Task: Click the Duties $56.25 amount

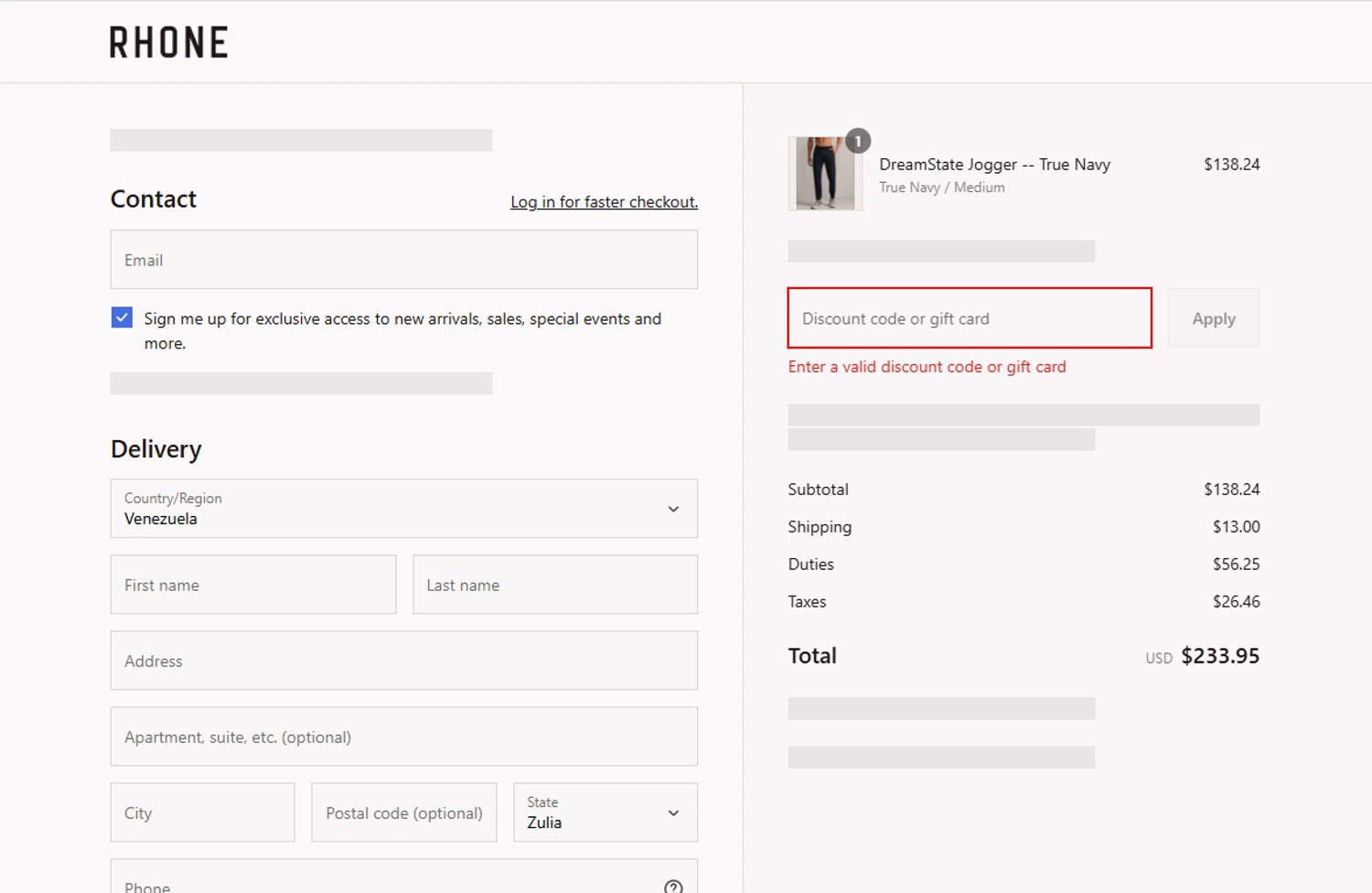Action: tap(1236, 565)
